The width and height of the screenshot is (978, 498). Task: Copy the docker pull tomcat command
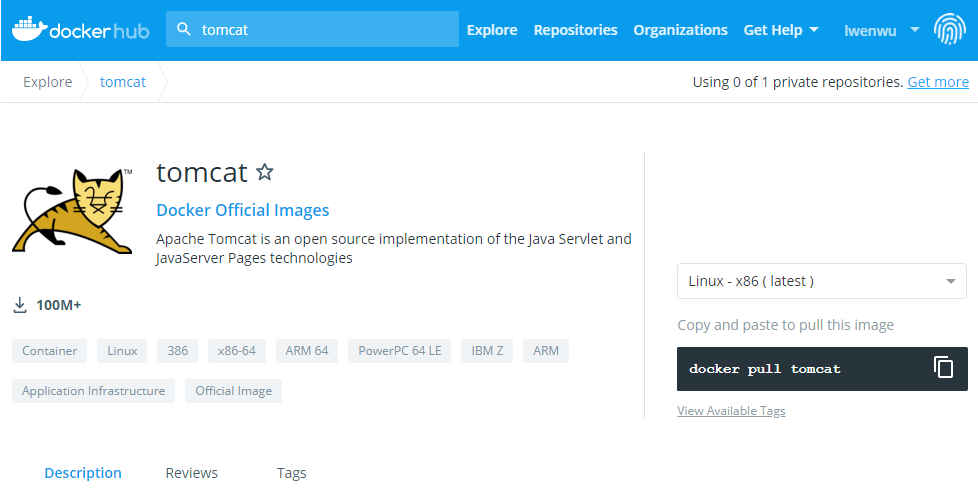point(943,368)
